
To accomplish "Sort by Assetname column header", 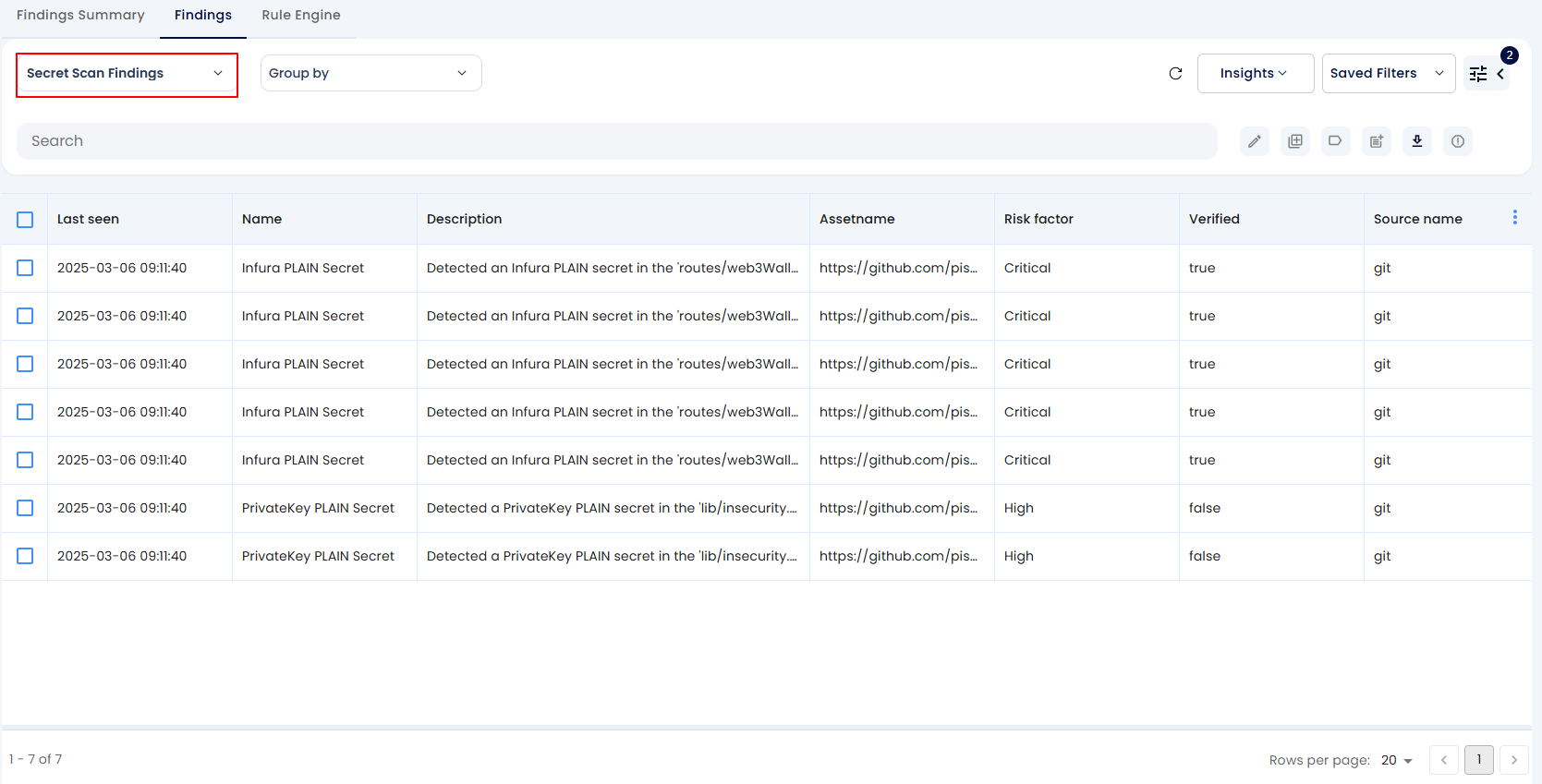I will (856, 219).
